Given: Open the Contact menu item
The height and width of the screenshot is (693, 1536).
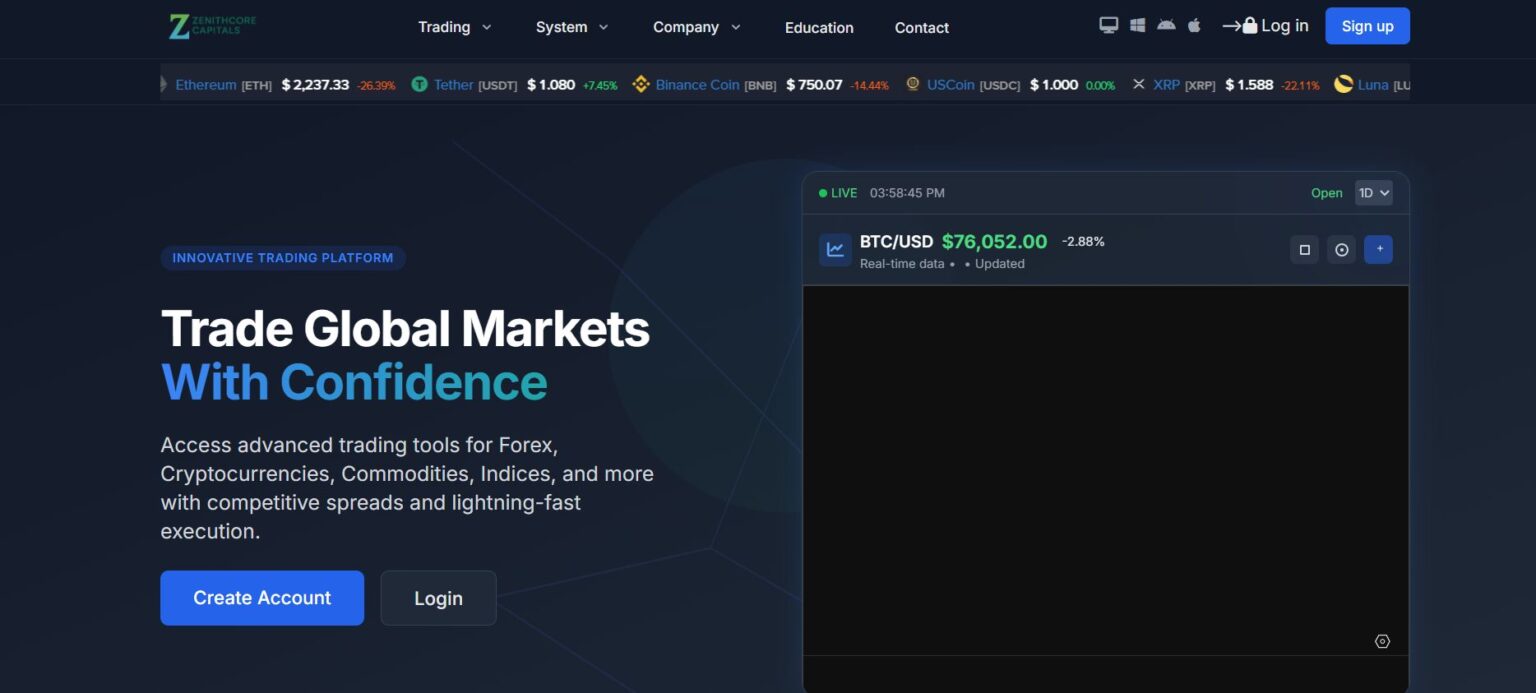Looking at the screenshot, I should point(921,28).
